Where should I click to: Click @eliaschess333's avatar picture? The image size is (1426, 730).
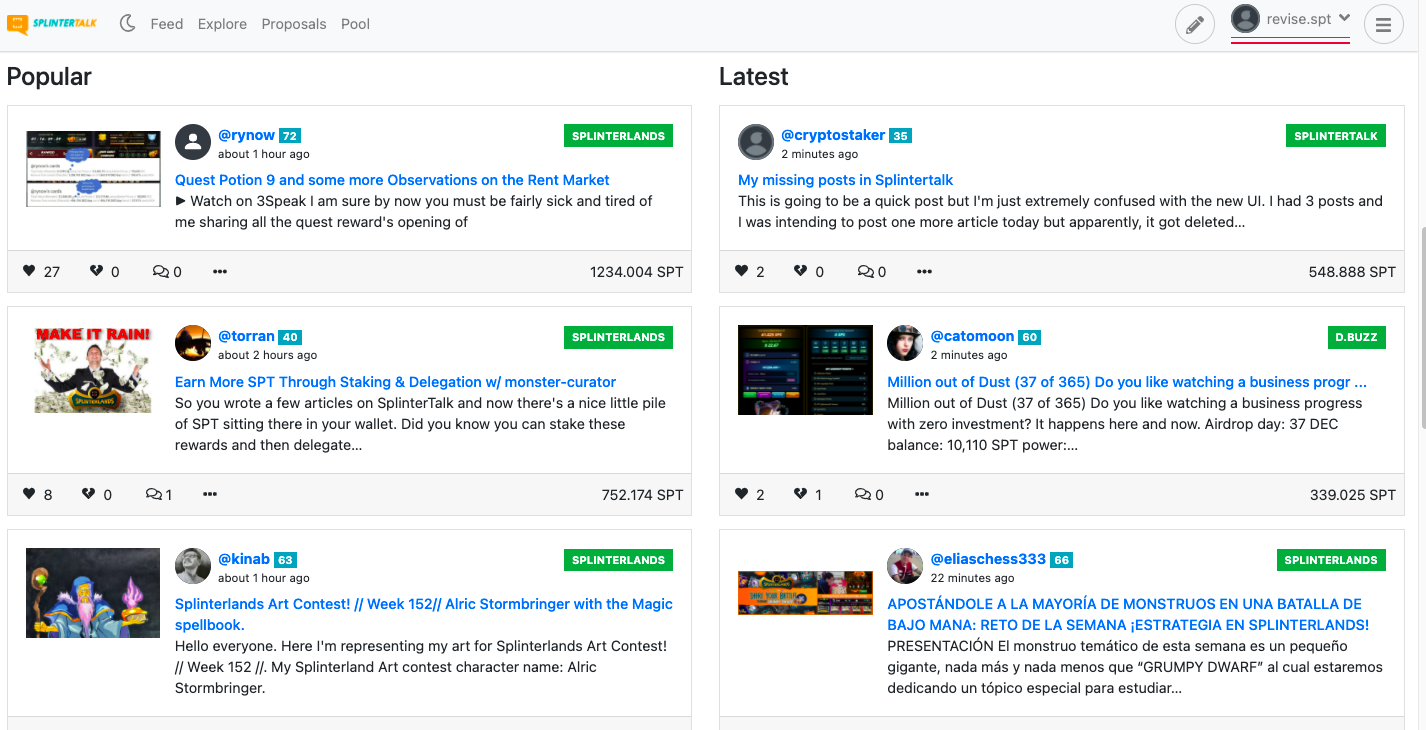[905, 566]
